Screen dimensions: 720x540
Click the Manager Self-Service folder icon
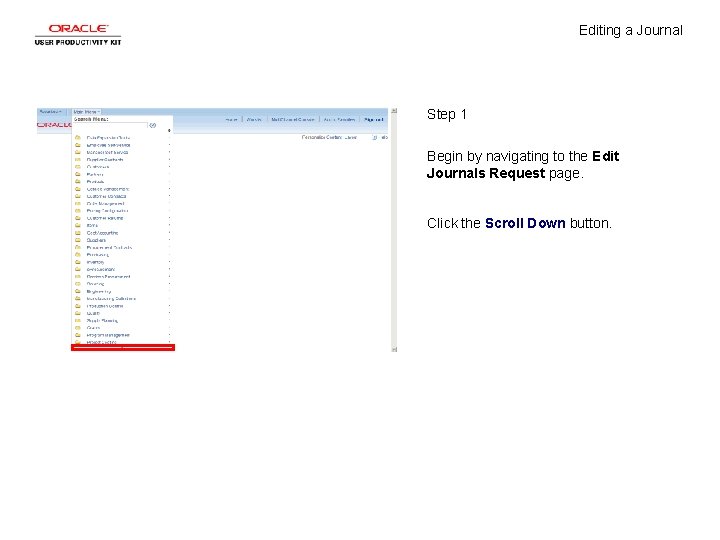coord(78,152)
